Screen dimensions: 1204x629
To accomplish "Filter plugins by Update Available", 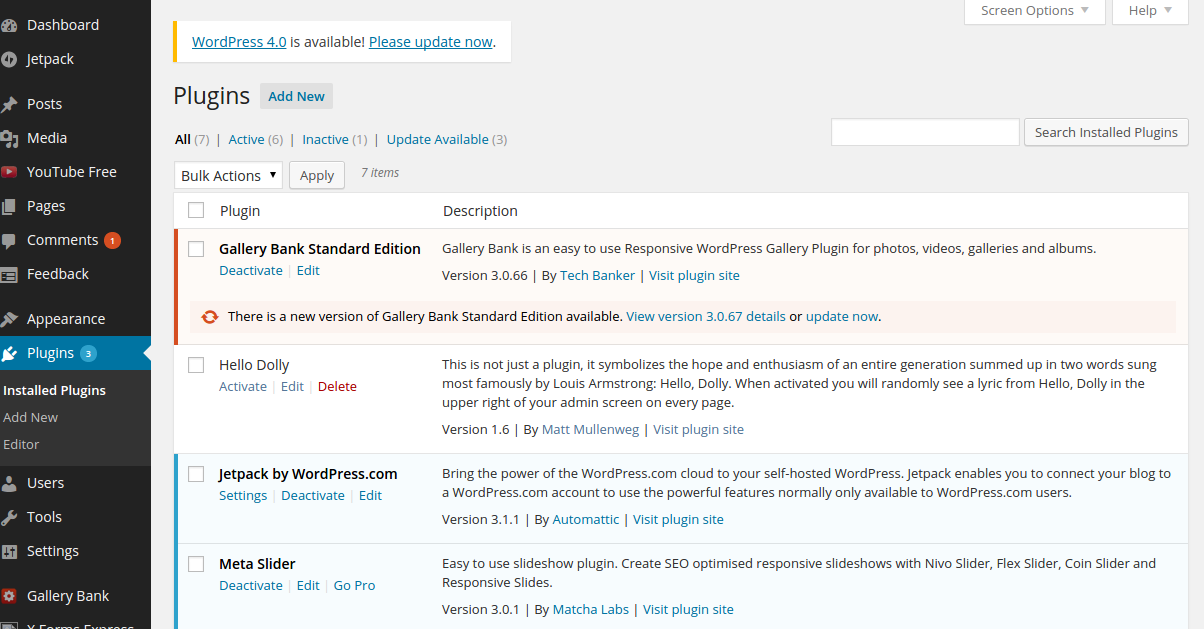I will 437,140.
